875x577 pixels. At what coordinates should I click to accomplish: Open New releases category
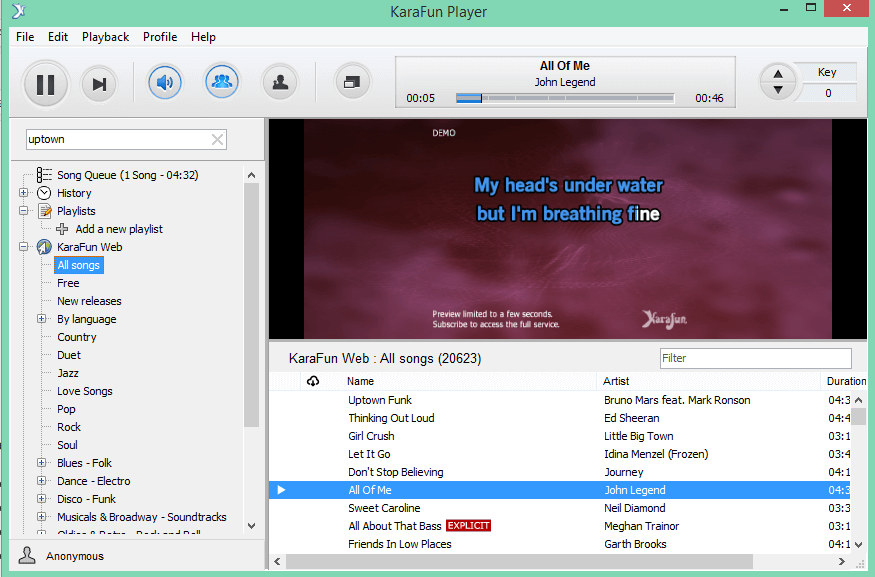pos(89,301)
